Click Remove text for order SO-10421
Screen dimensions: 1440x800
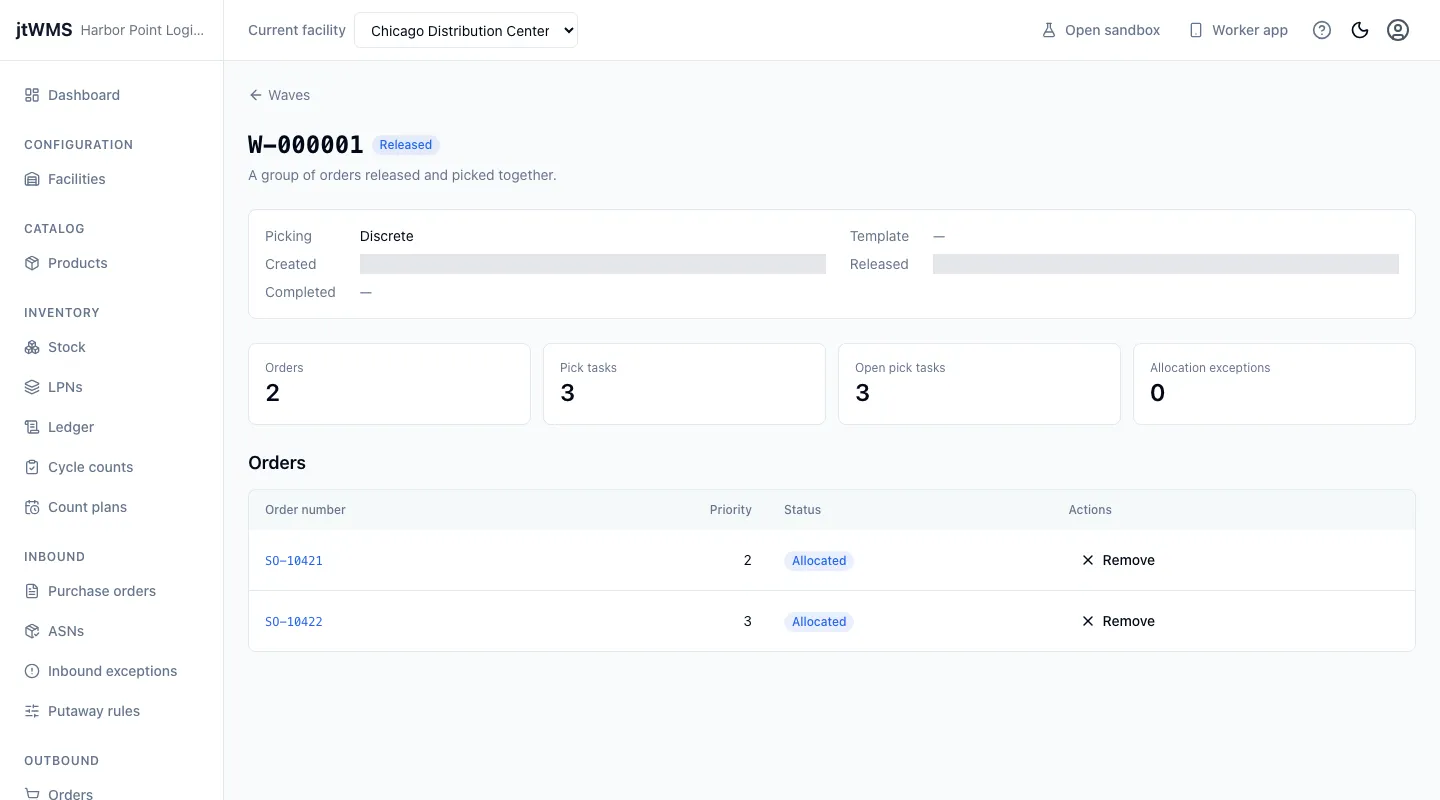pos(1128,560)
